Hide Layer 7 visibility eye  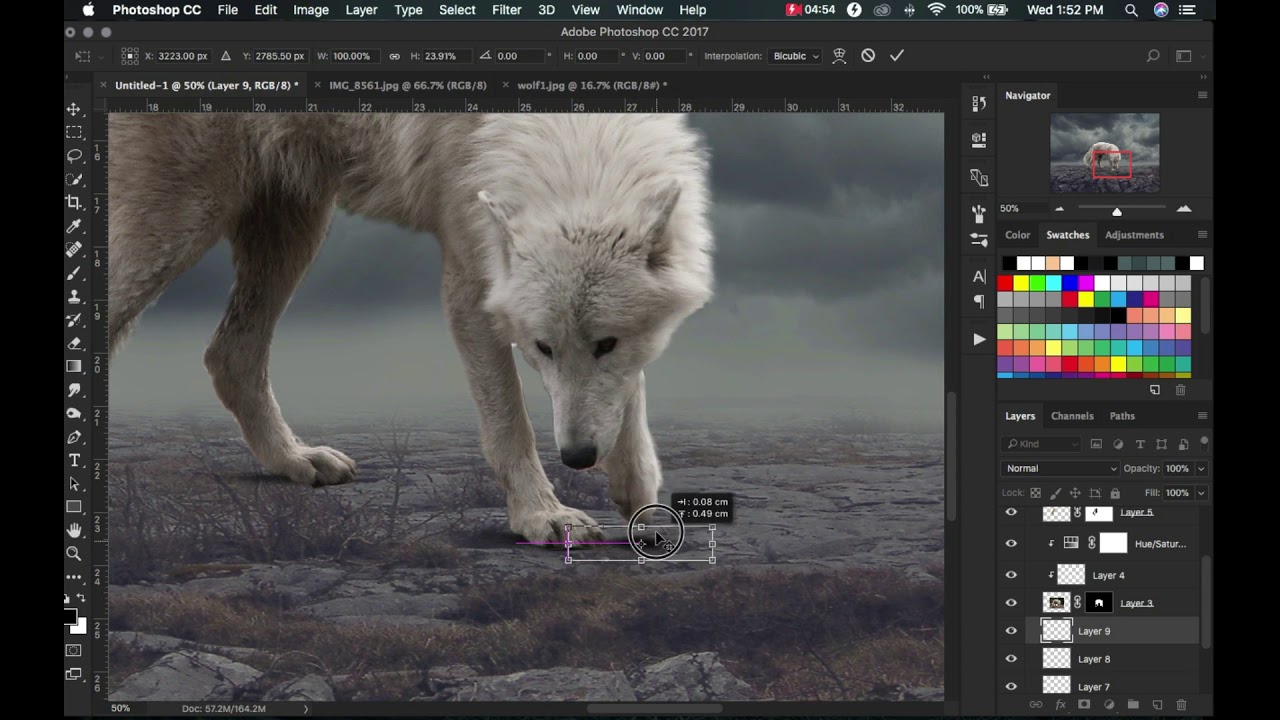(1011, 686)
